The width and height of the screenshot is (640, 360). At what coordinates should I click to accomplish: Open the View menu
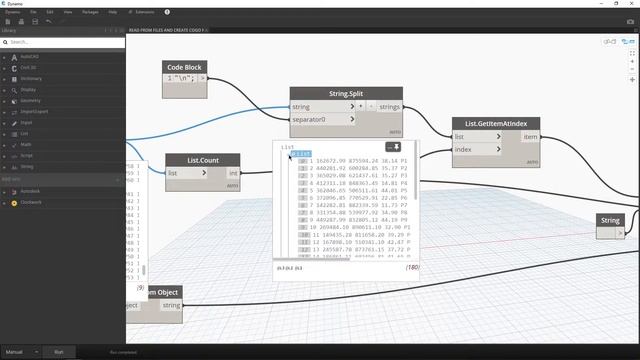pos(68,12)
